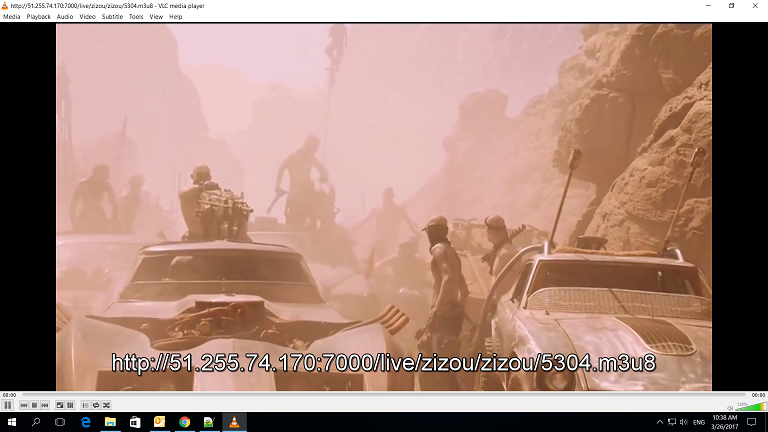768x432 pixels.
Task: Toggle the VLC playlist view
Action: 85,405
